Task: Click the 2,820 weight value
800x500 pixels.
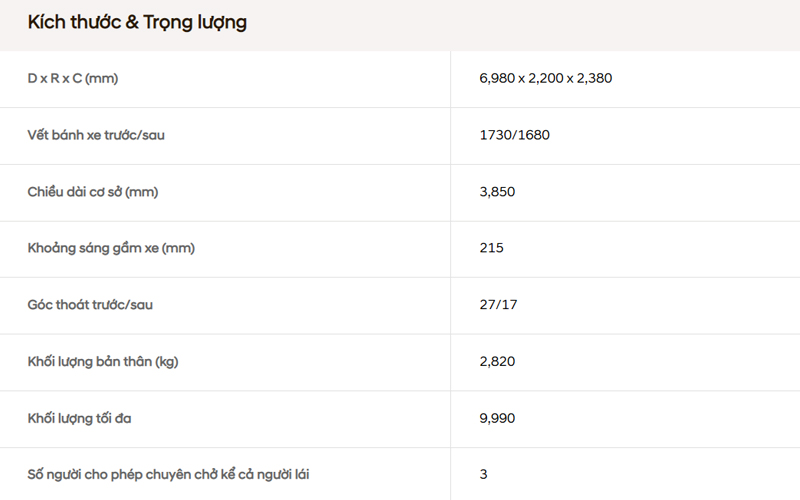Action: (x=497, y=362)
